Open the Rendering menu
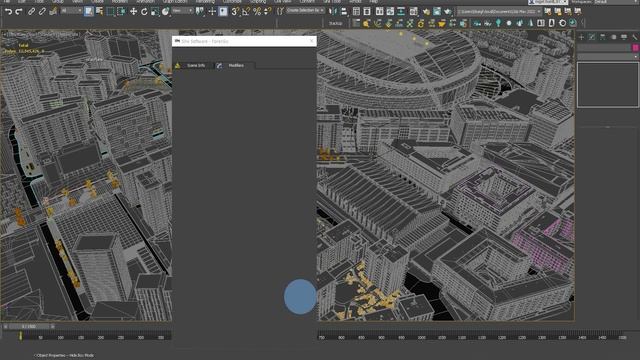The width and height of the screenshot is (640, 360). point(205,2)
